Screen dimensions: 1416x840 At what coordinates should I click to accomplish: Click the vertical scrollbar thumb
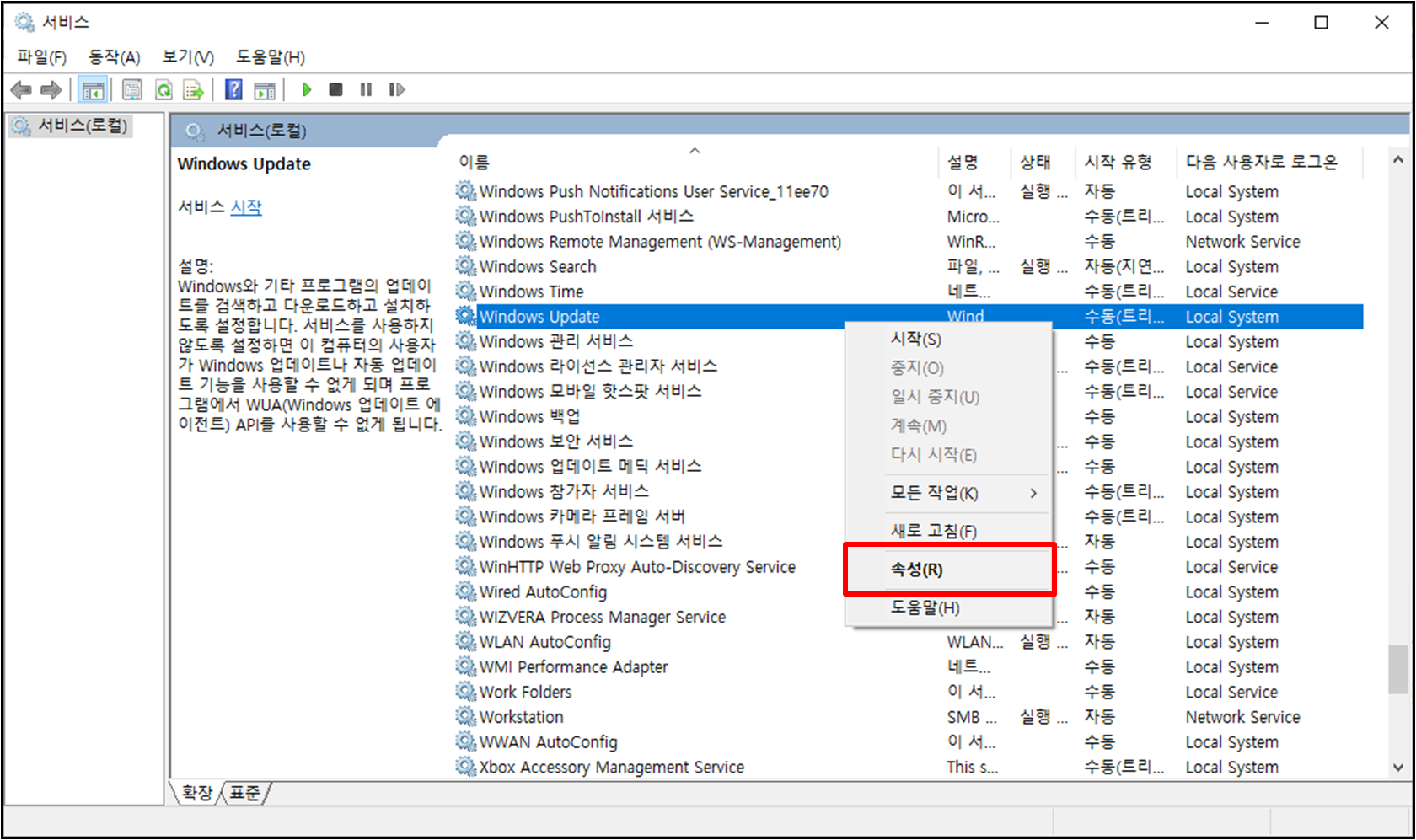point(1398,669)
